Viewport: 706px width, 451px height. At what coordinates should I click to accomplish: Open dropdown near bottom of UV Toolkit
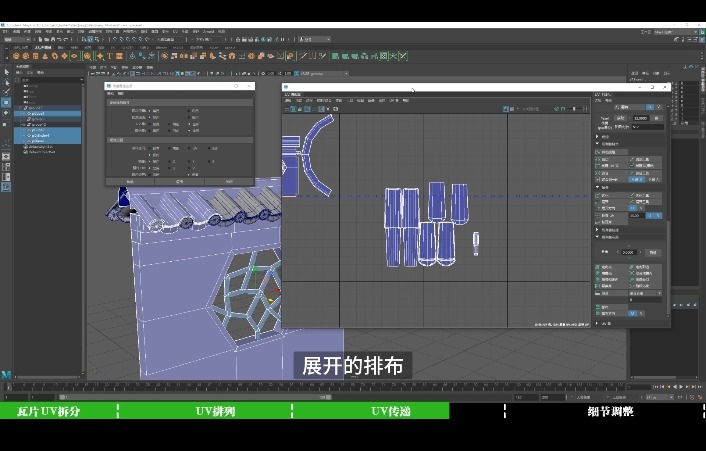pyautogui.click(x=645, y=293)
